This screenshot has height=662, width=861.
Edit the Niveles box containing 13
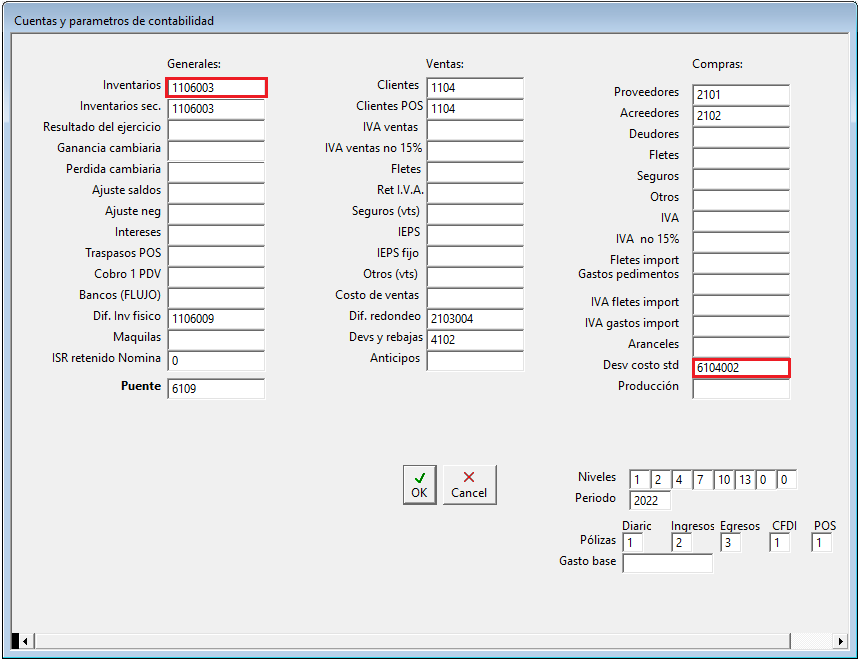745,480
